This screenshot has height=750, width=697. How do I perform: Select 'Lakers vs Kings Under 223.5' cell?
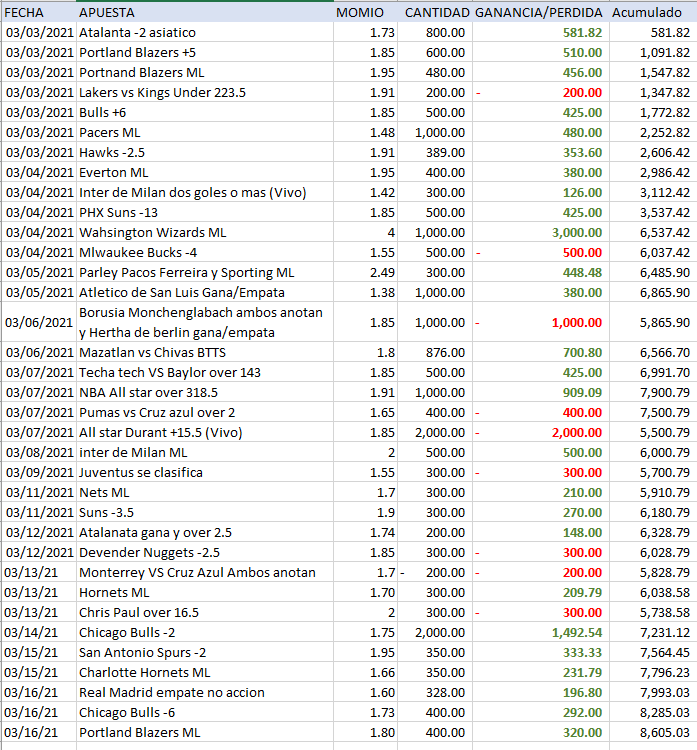(x=205, y=92)
